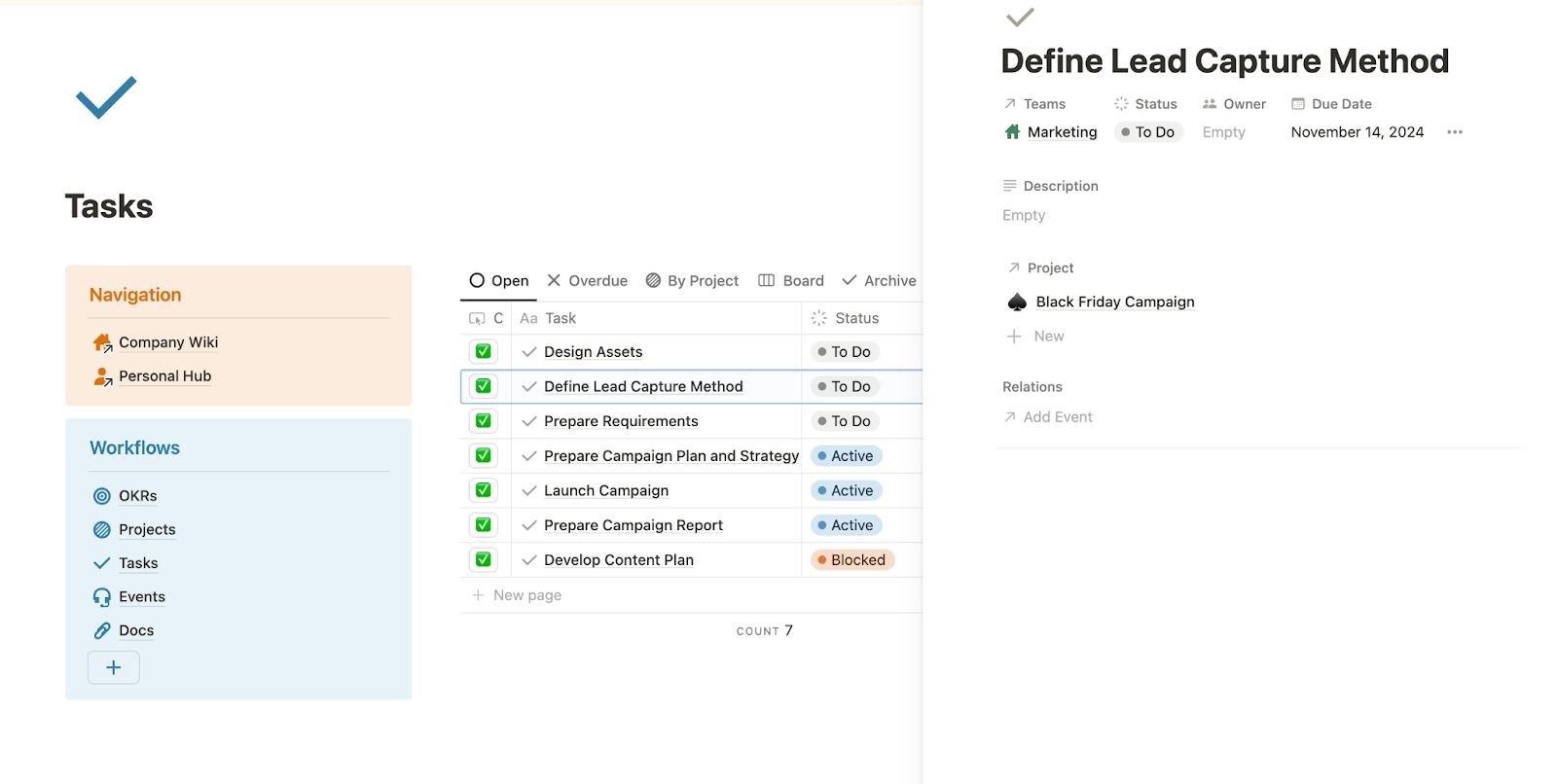
Task: Click the empty Description field
Action: [x=1024, y=216]
